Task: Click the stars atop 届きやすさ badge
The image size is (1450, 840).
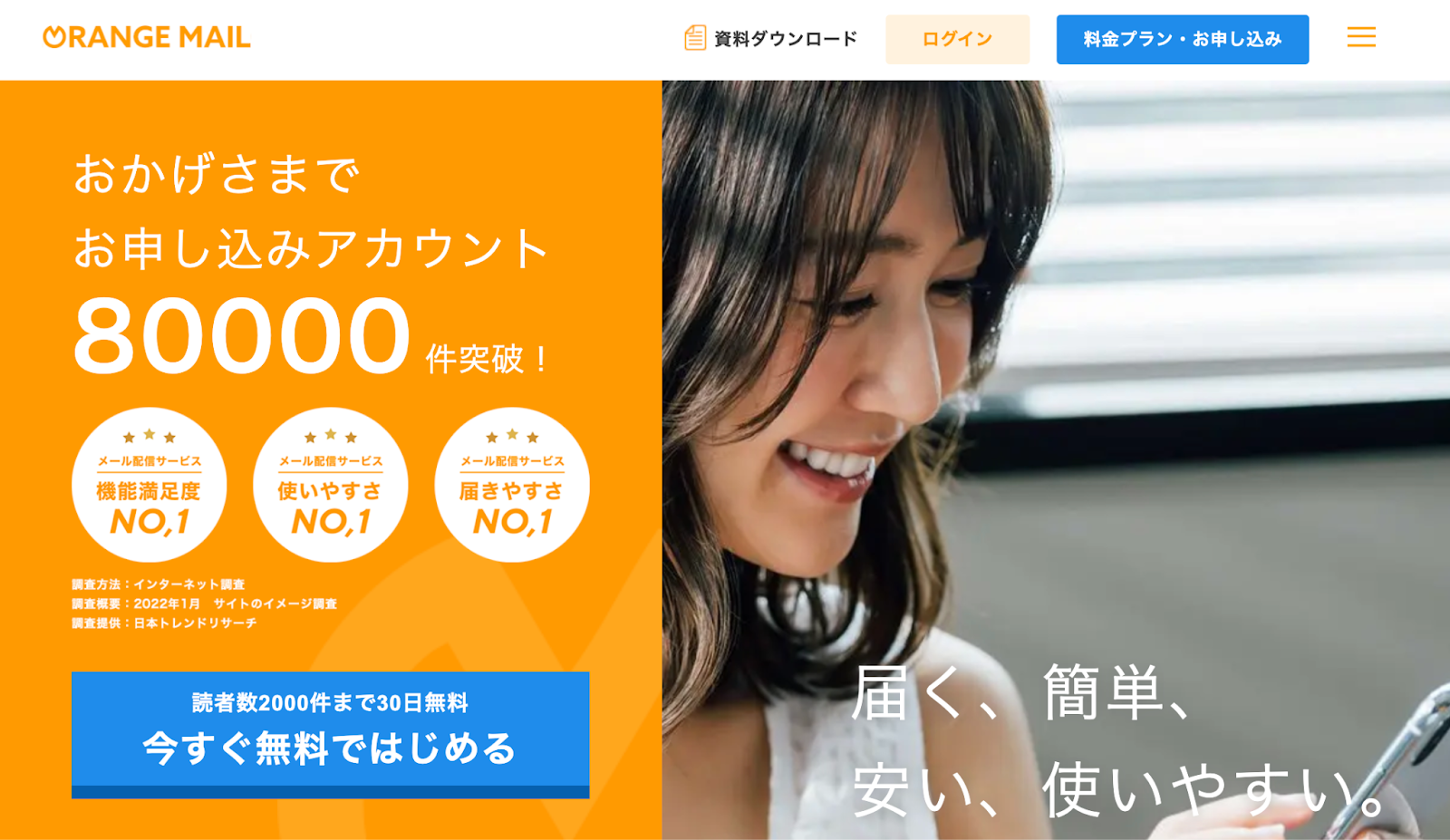Action: pos(512,436)
